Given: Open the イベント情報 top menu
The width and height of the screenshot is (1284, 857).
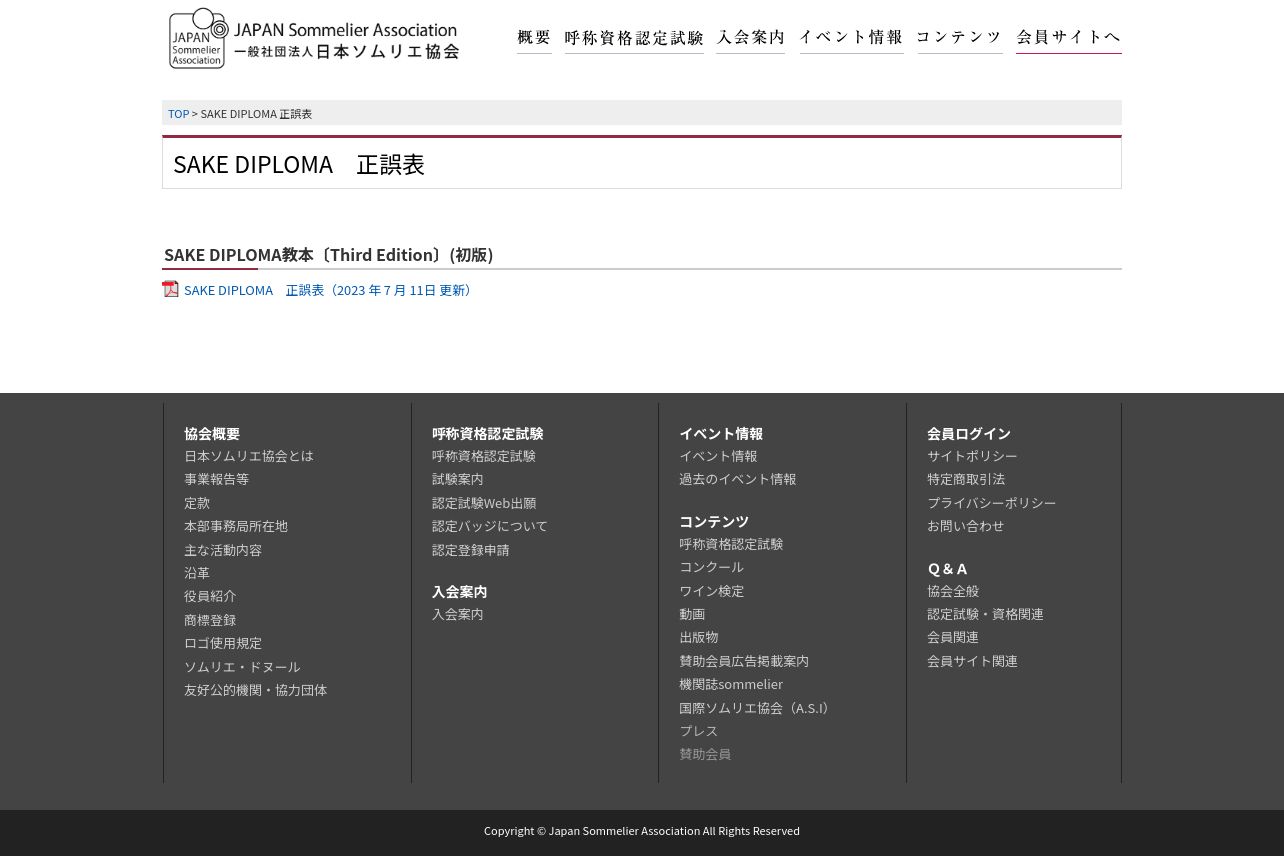Looking at the screenshot, I should 851,38.
